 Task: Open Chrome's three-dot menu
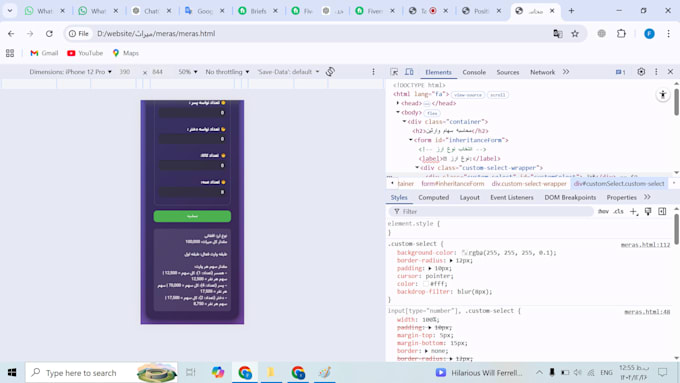[668, 33]
